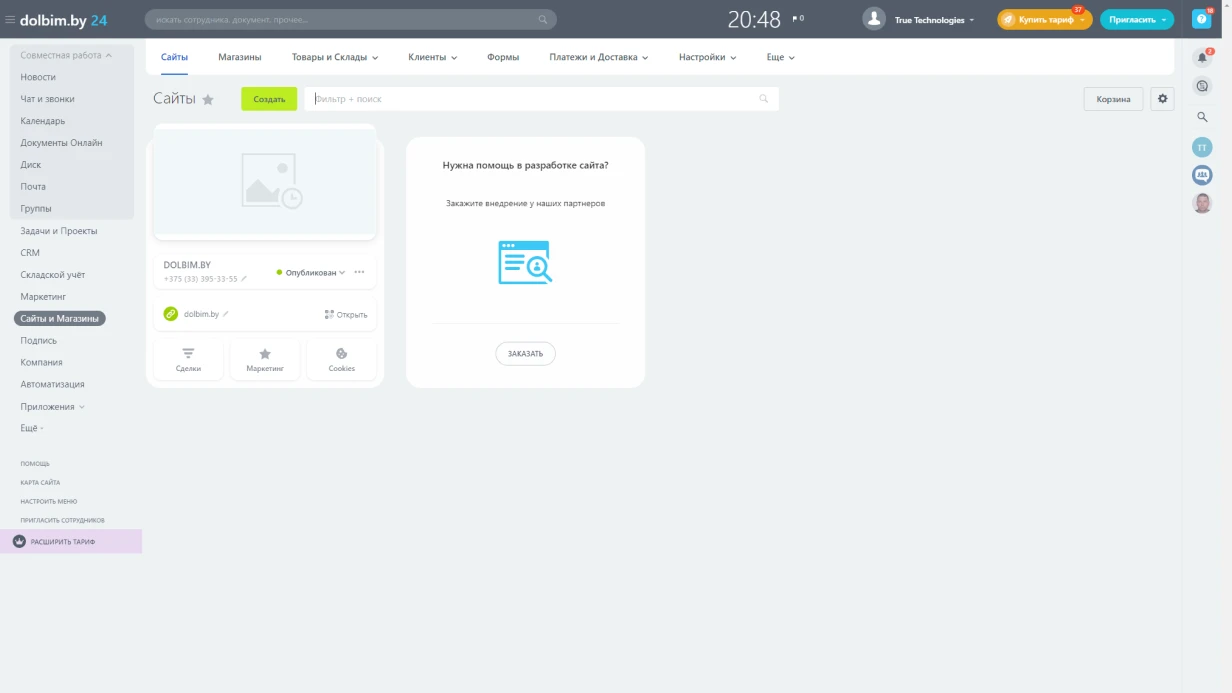Open the Товары и Склады dropdown menu

(x=335, y=57)
